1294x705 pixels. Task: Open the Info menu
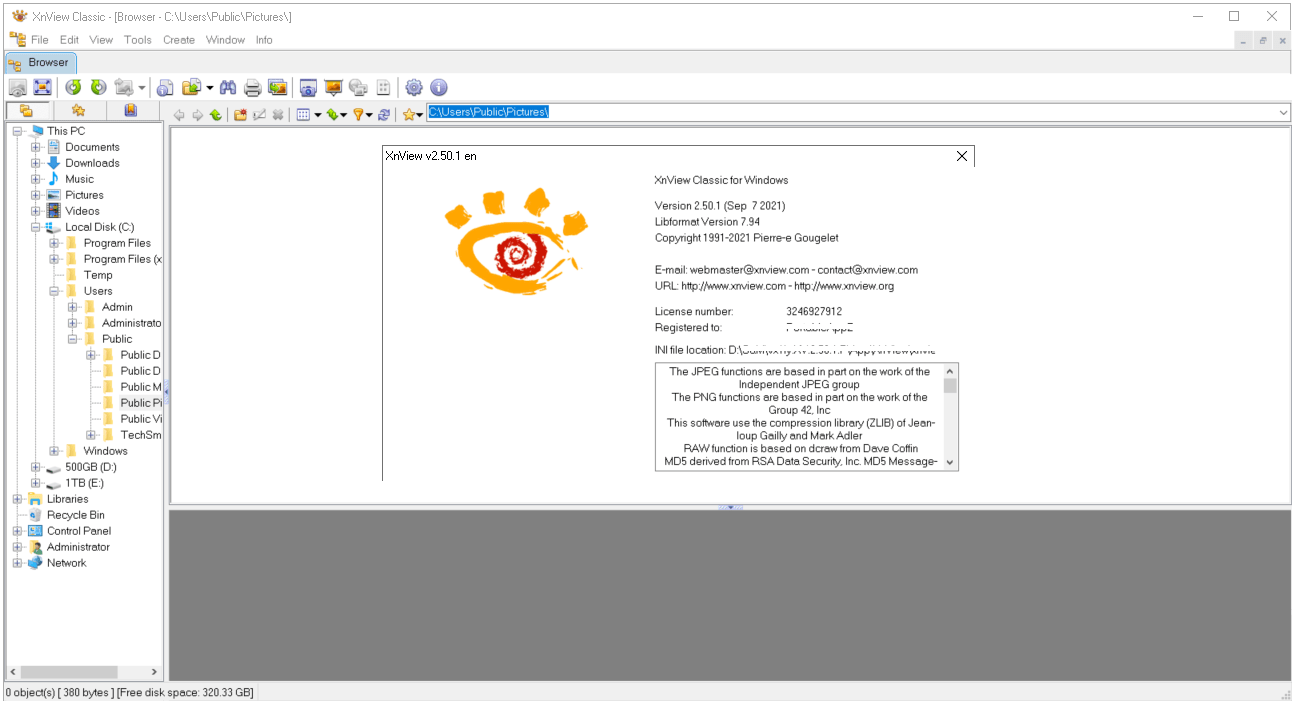264,40
